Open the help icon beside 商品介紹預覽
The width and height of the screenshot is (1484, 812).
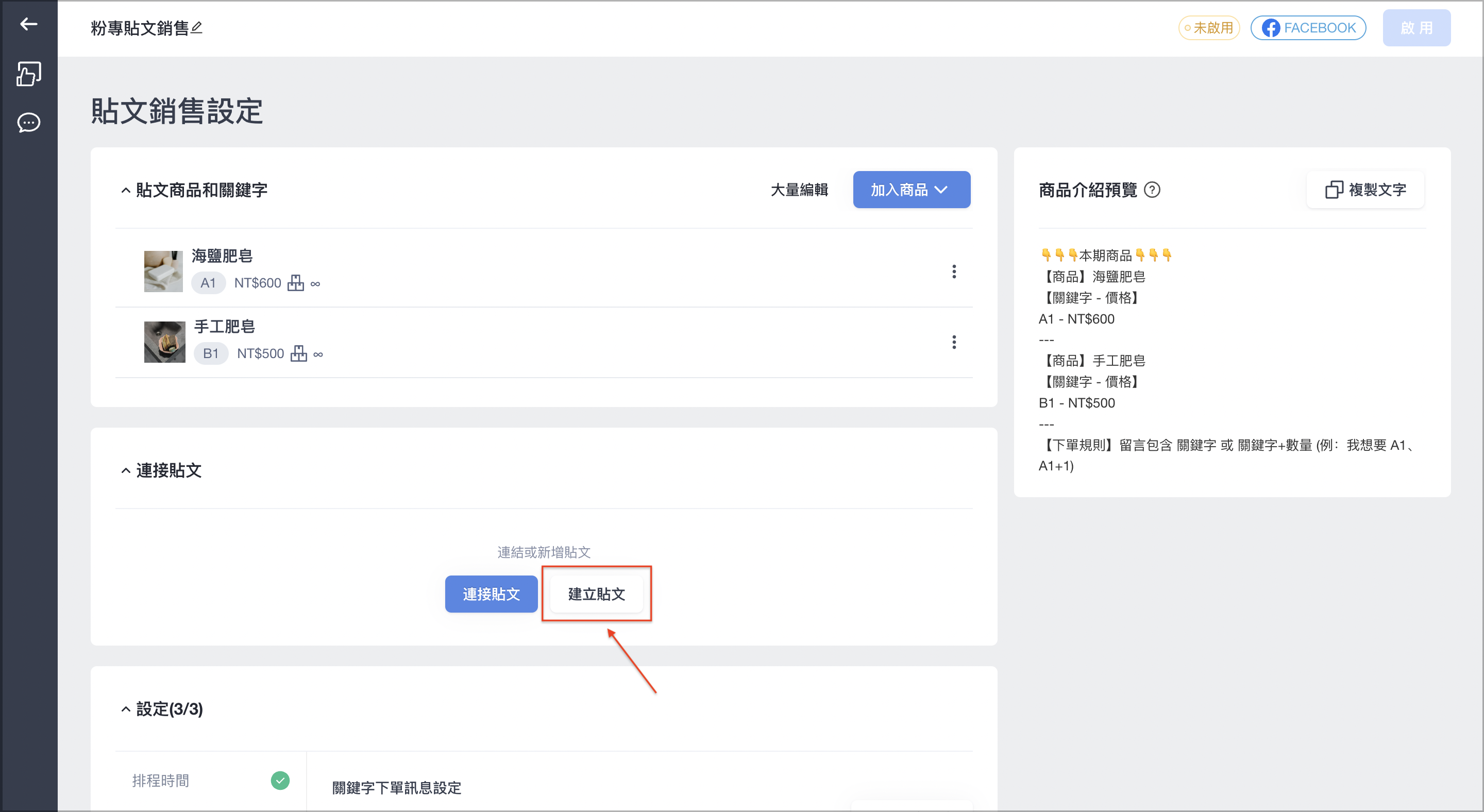[1152, 190]
